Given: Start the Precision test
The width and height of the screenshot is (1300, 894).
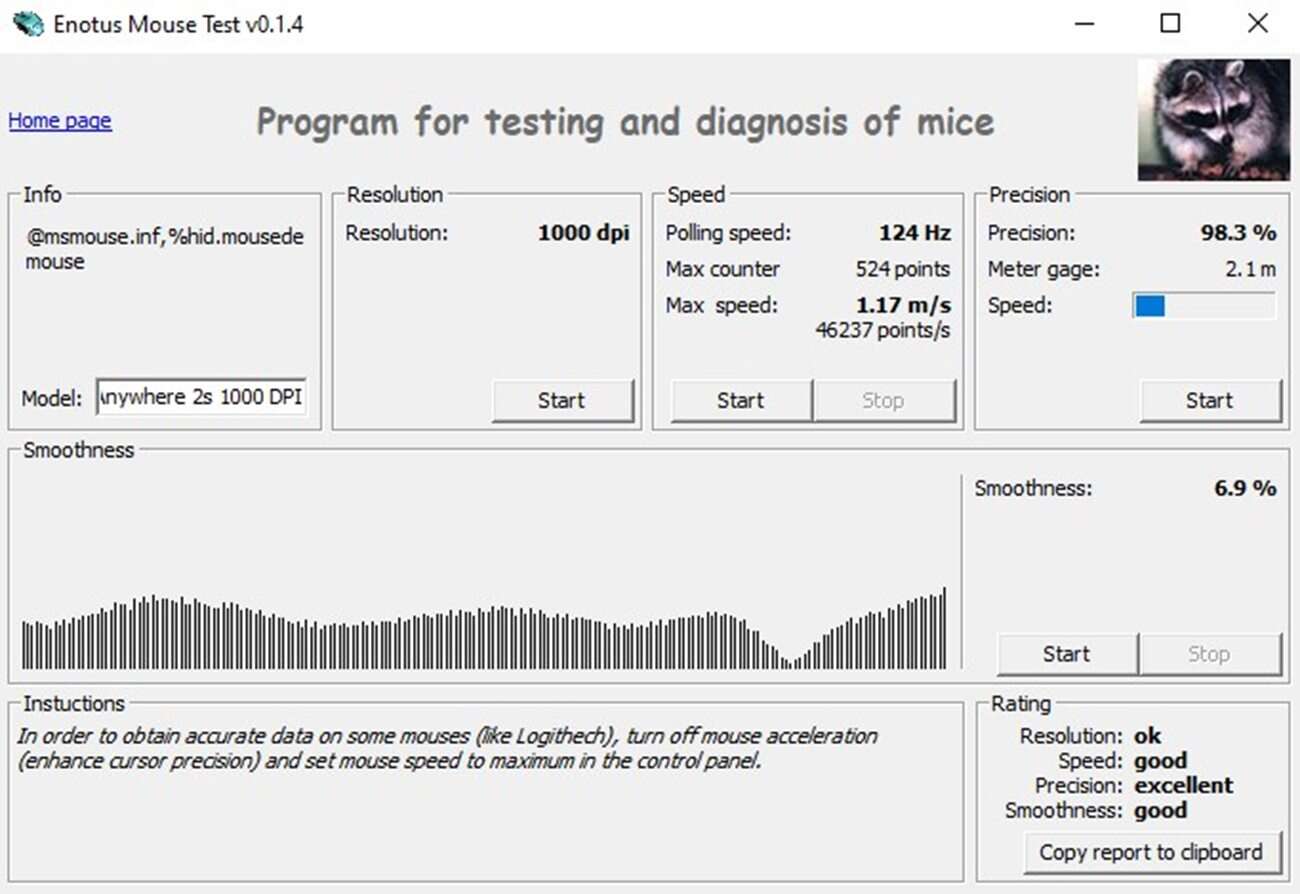Looking at the screenshot, I should (1210, 399).
